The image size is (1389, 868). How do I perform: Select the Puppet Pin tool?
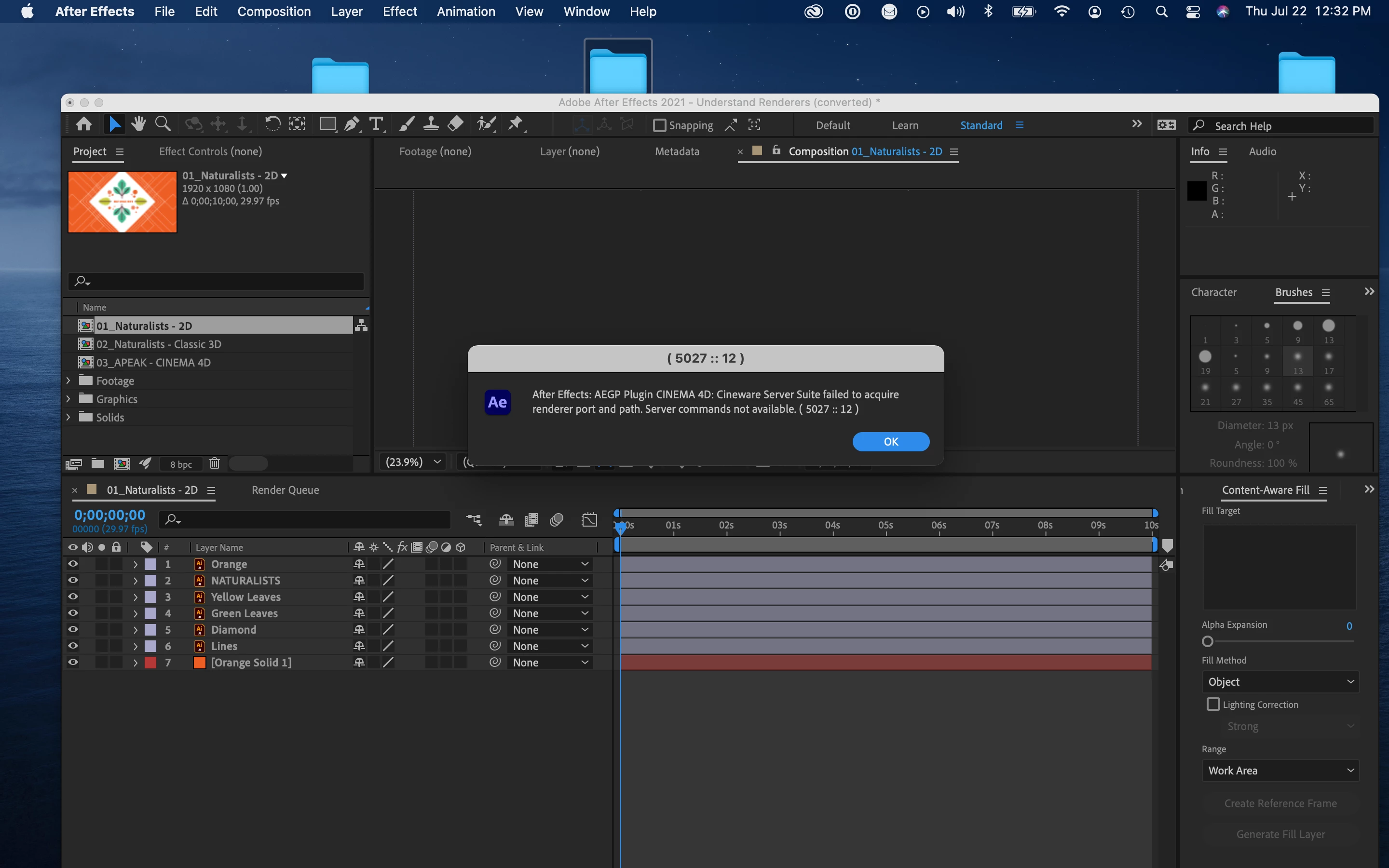516,124
